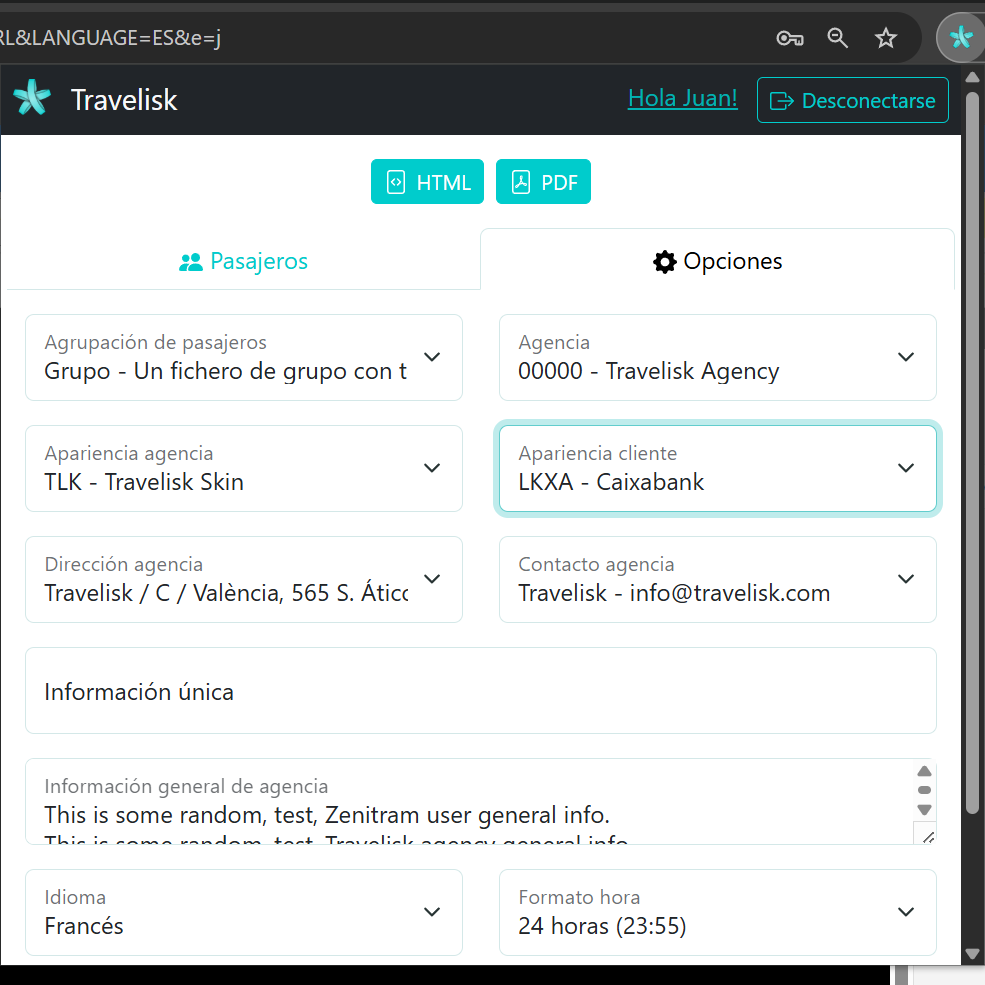Open the Contacto agencia dropdown

coord(717,579)
